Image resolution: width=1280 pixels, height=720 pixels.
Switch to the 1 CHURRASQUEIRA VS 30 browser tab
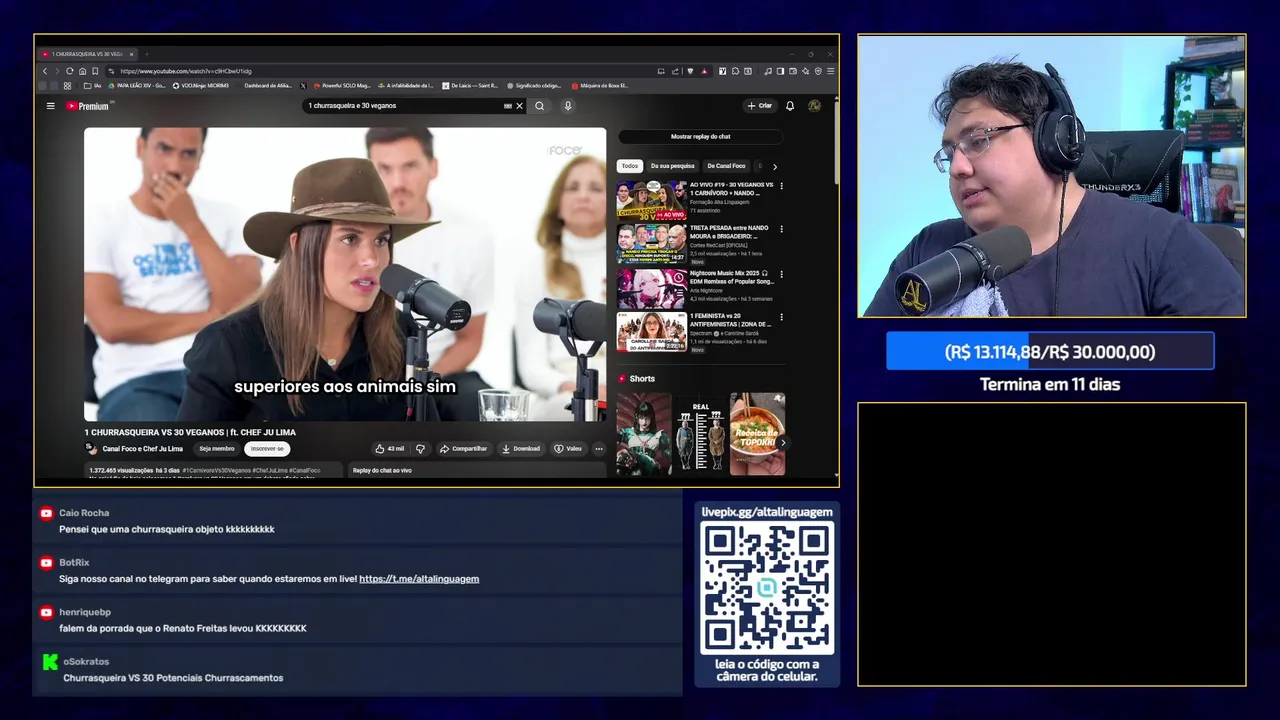coord(86,54)
